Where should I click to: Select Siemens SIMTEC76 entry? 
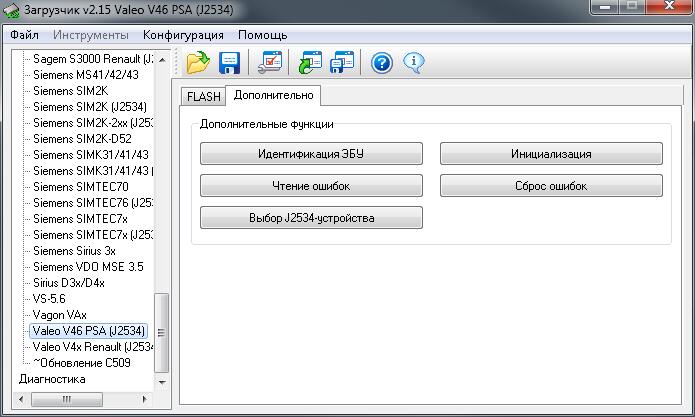coord(93,203)
